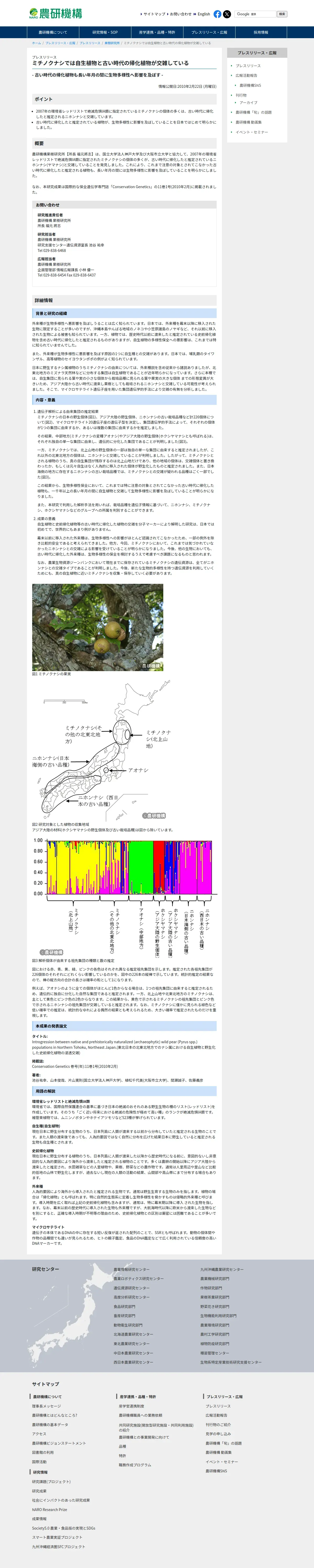
Task: Open the X (Twitter) icon link
Action: click(227, 14)
